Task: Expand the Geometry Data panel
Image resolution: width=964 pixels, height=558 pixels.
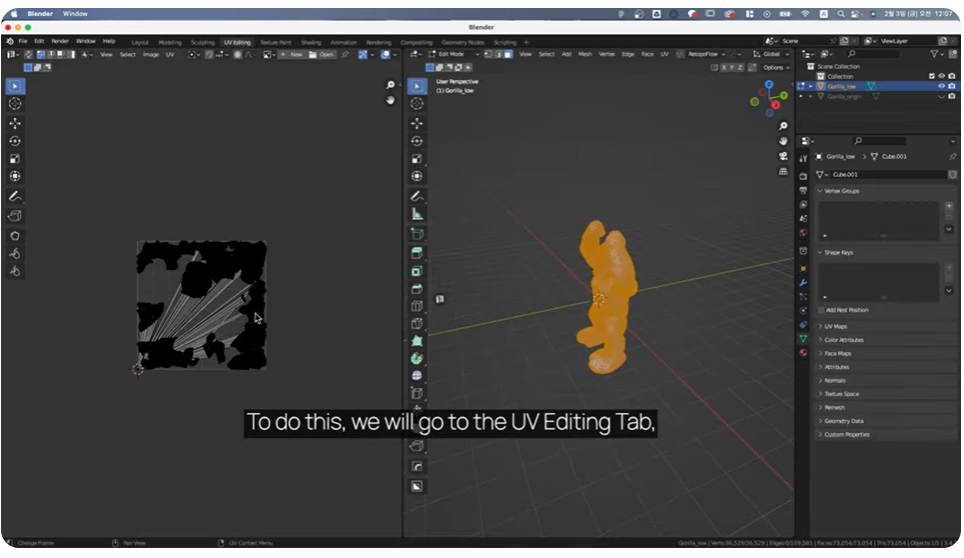Action: pos(843,422)
